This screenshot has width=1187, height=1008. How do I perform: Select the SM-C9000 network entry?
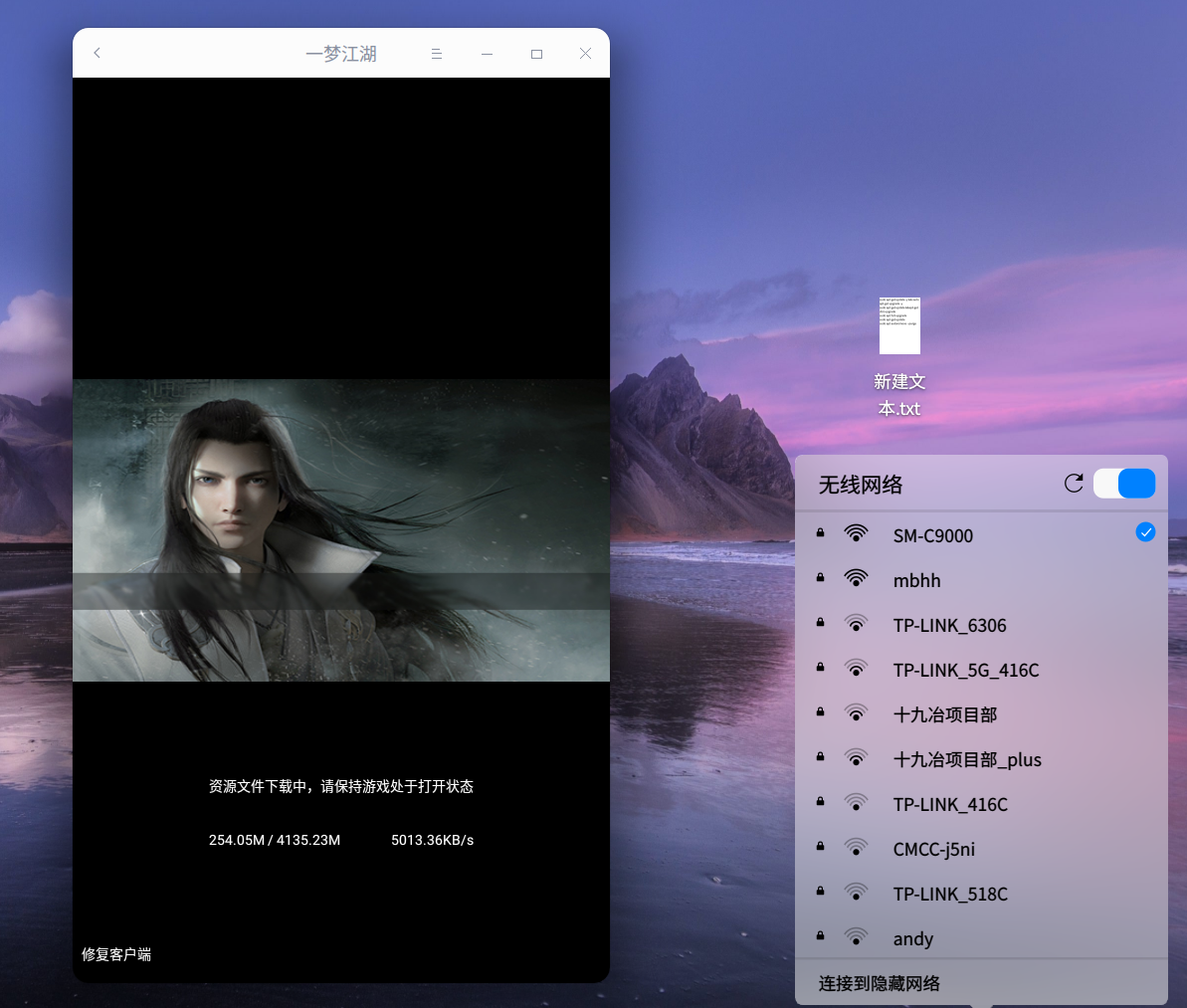click(x=931, y=534)
